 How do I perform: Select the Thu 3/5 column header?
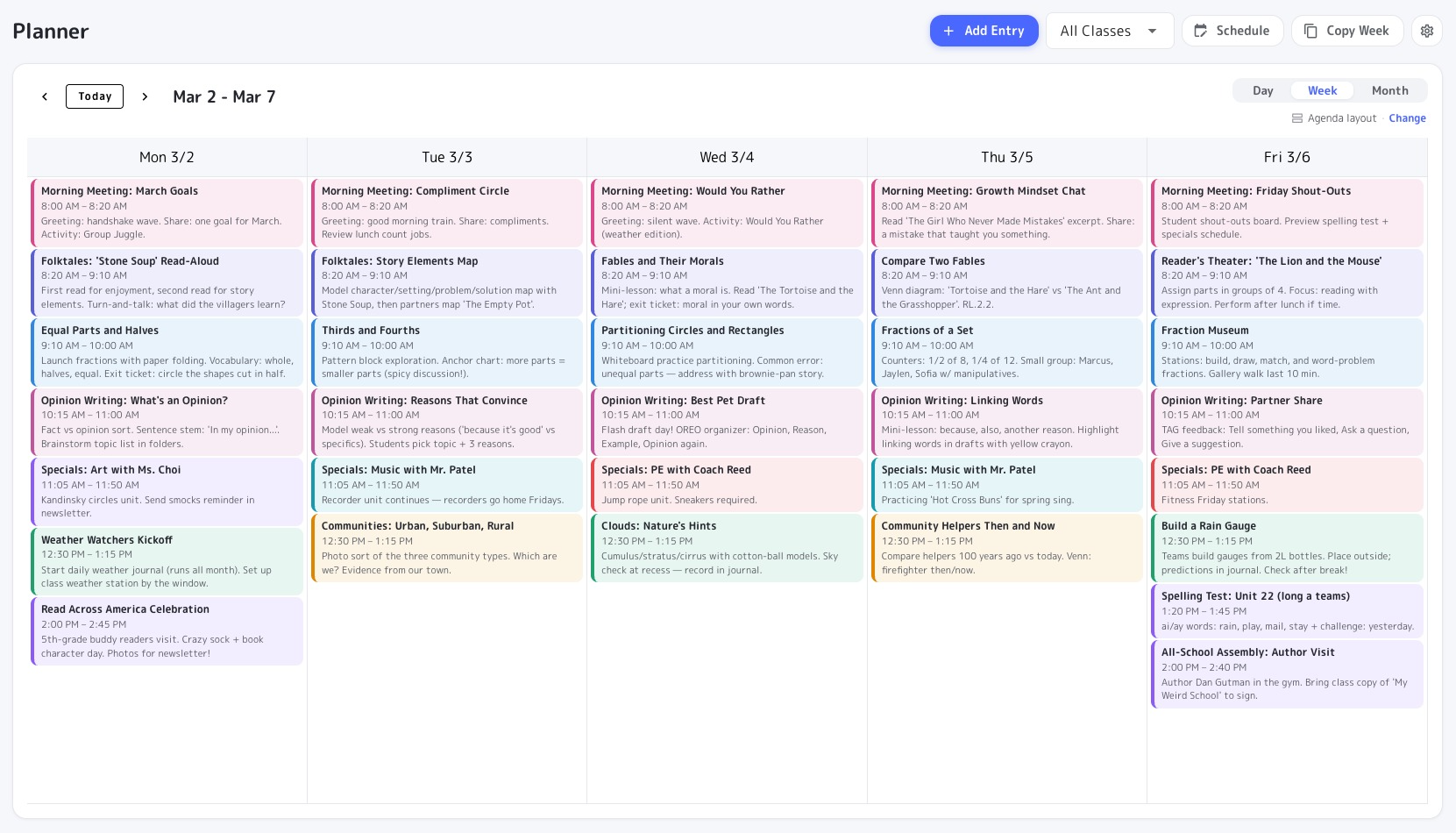coord(1006,157)
